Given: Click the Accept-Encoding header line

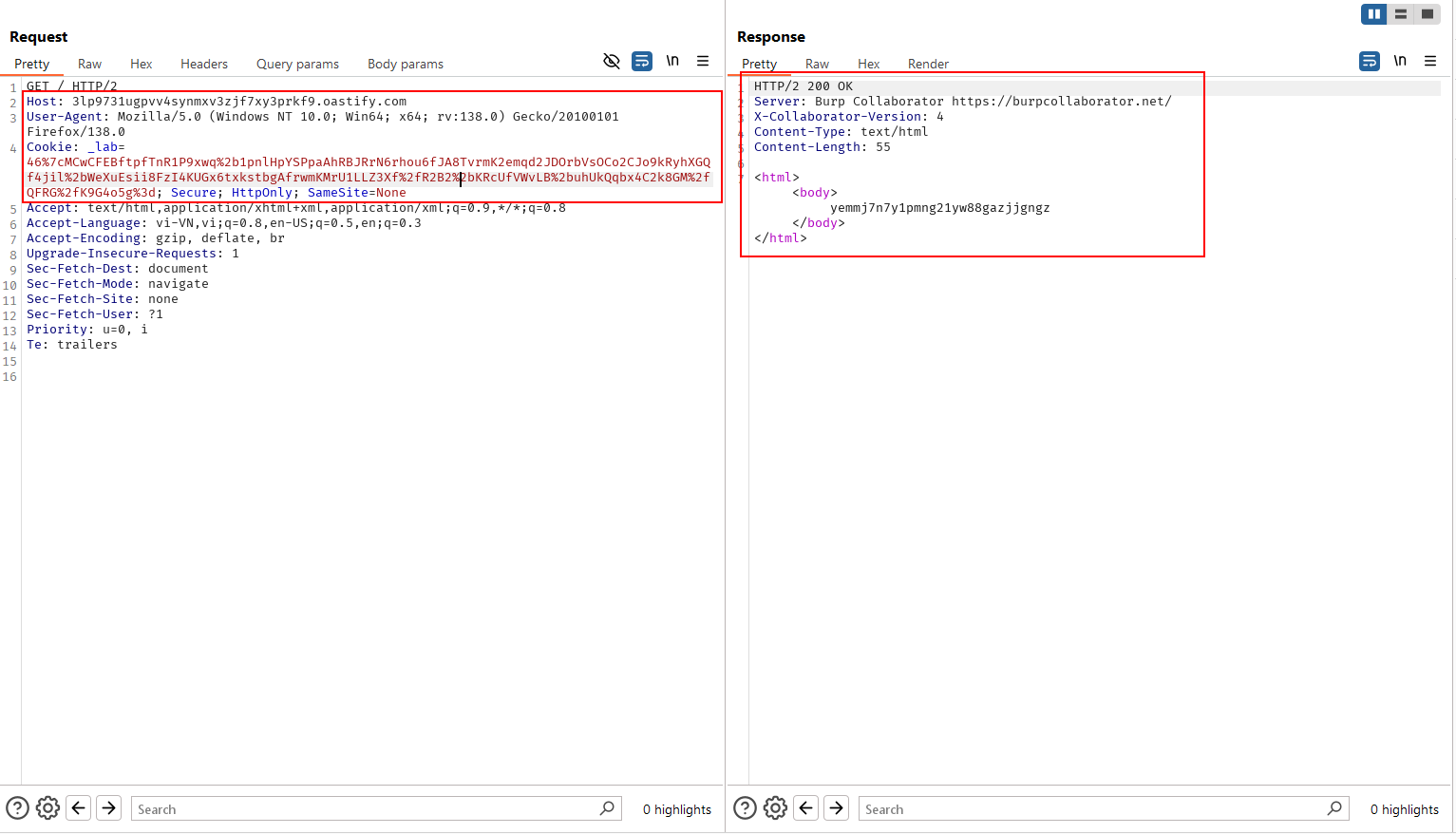Looking at the screenshot, I should tap(156, 238).
